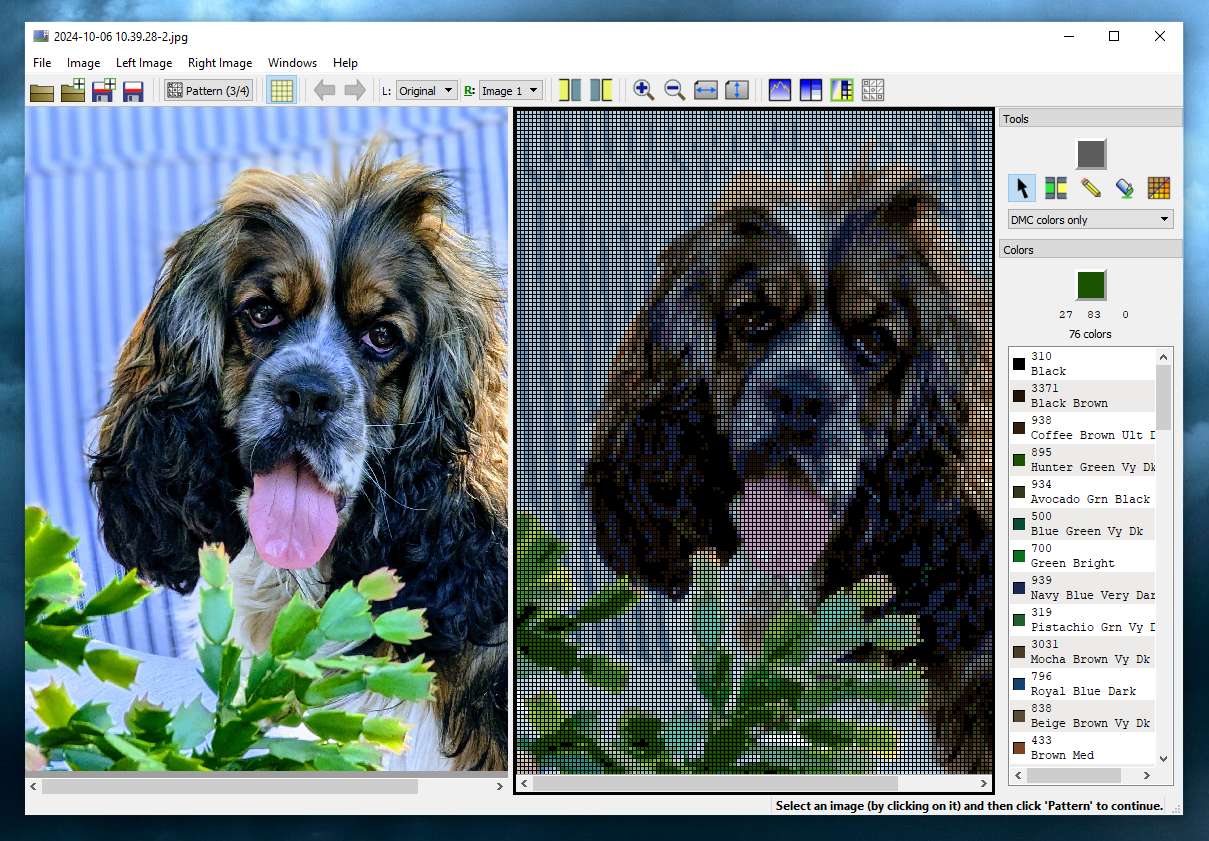Open the L: Original dropdown
The width and height of the screenshot is (1209, 841).
[x=427, y=91]
